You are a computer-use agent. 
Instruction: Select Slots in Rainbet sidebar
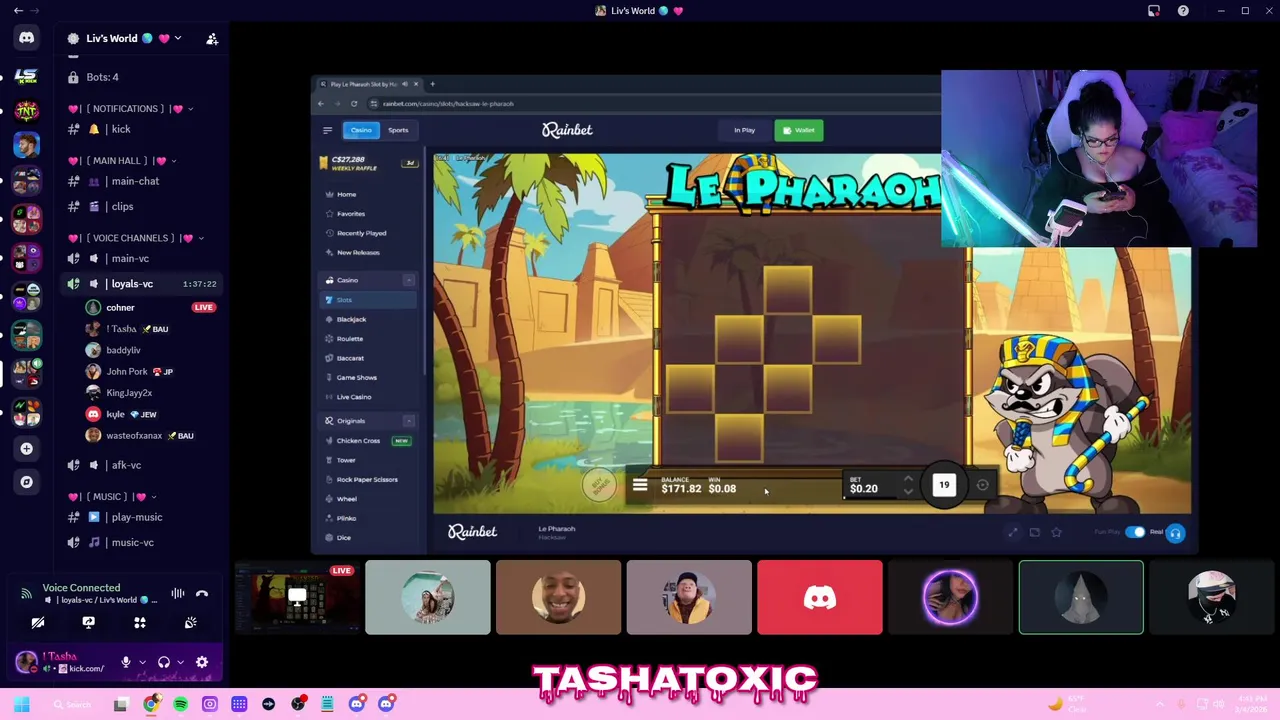pos(368,300)
